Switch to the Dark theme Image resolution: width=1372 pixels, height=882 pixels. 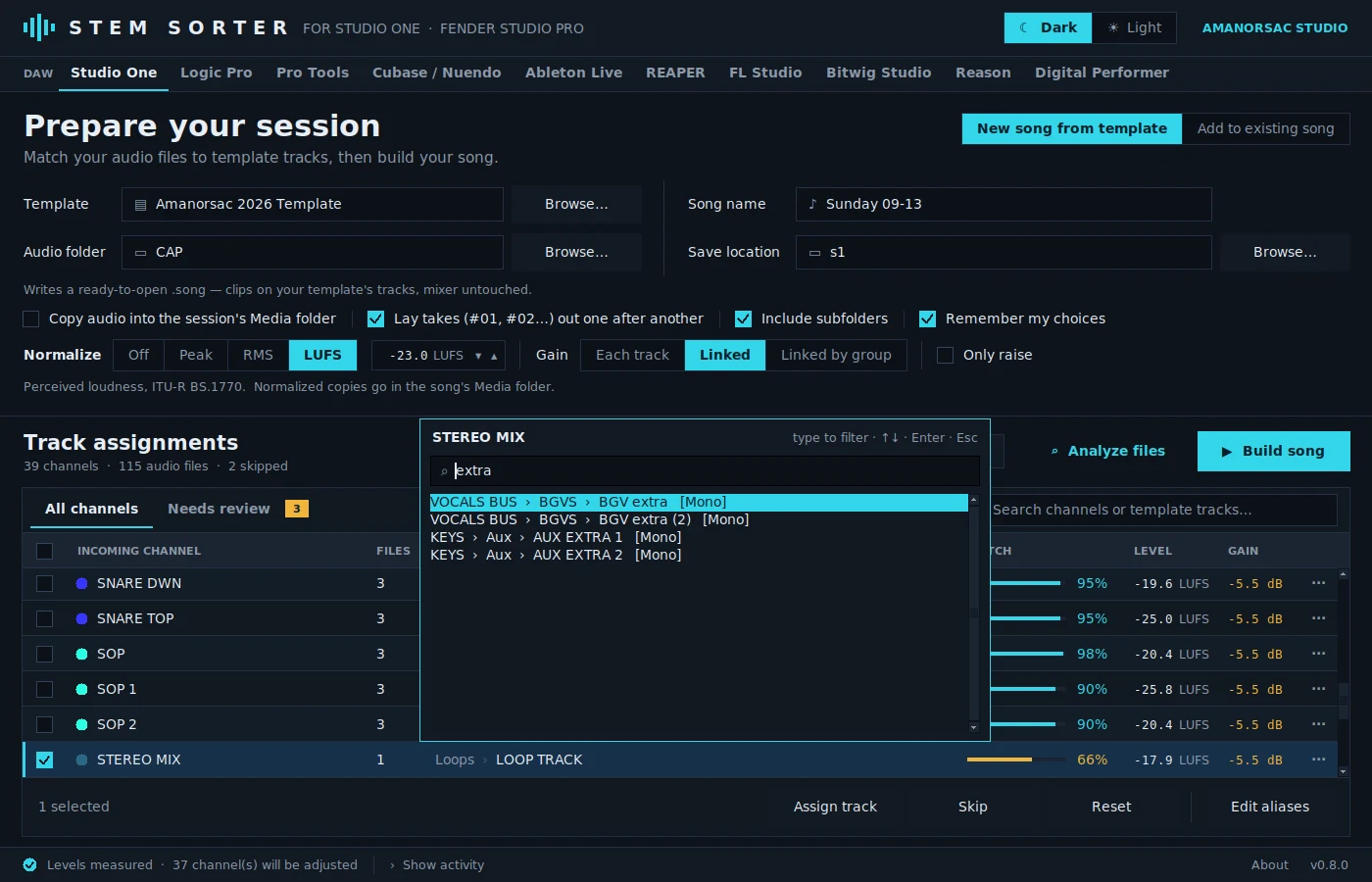tap(1049, 27)
